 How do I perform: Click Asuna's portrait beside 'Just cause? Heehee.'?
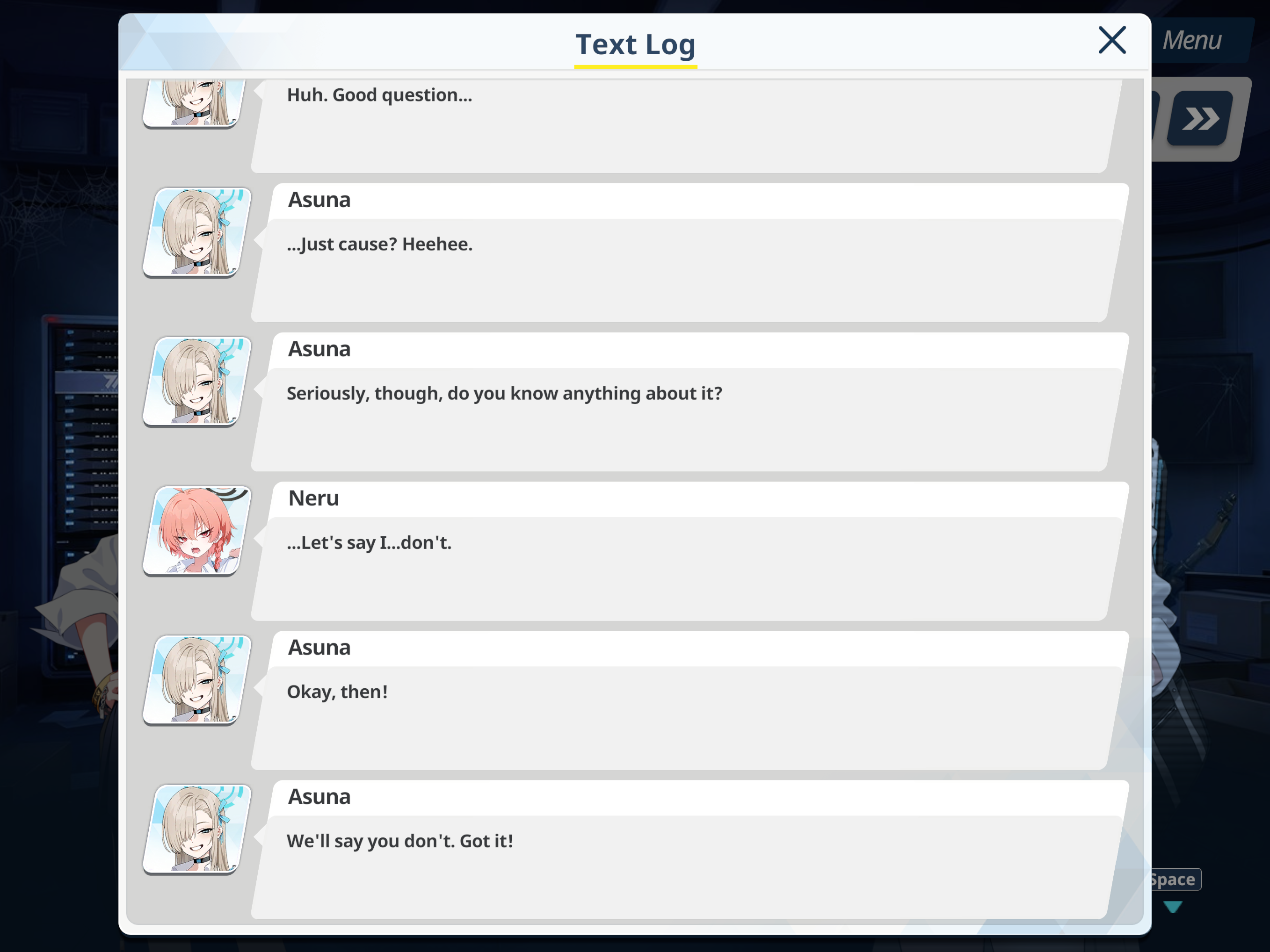click(x=197, y=232)
